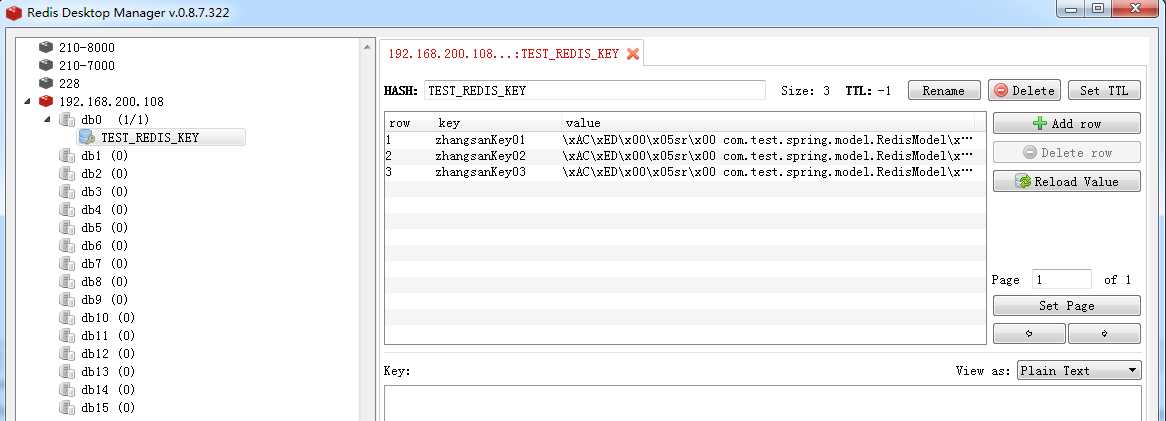Click the page number field

(1061, 280)
